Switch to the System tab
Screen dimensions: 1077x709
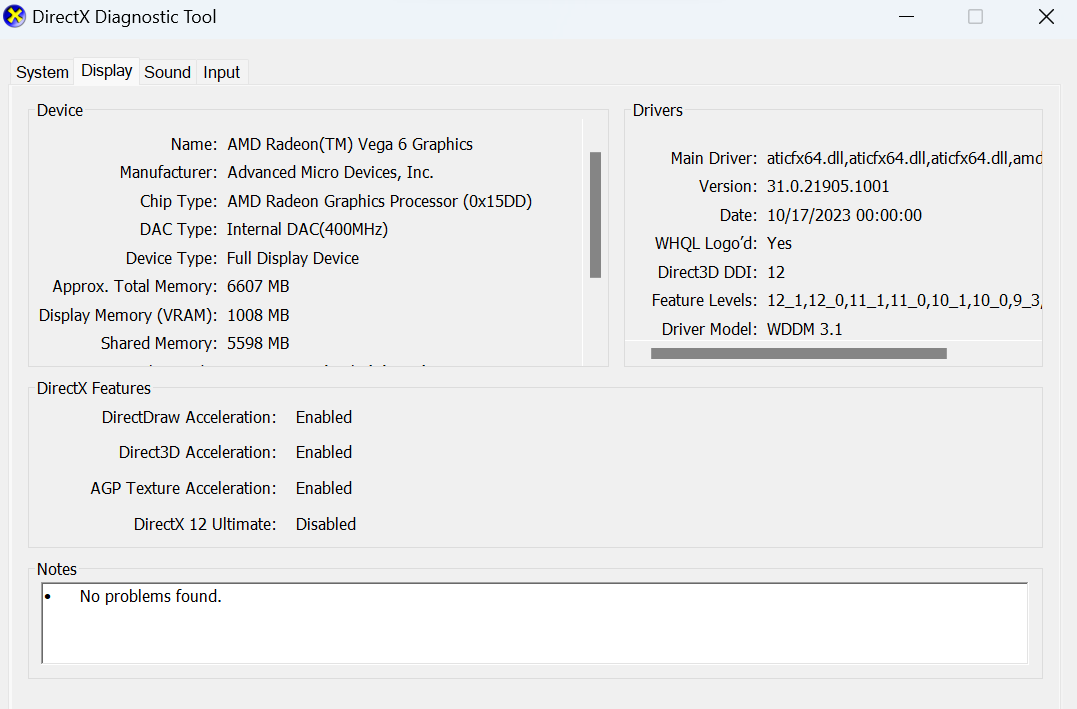coord(42,72)
